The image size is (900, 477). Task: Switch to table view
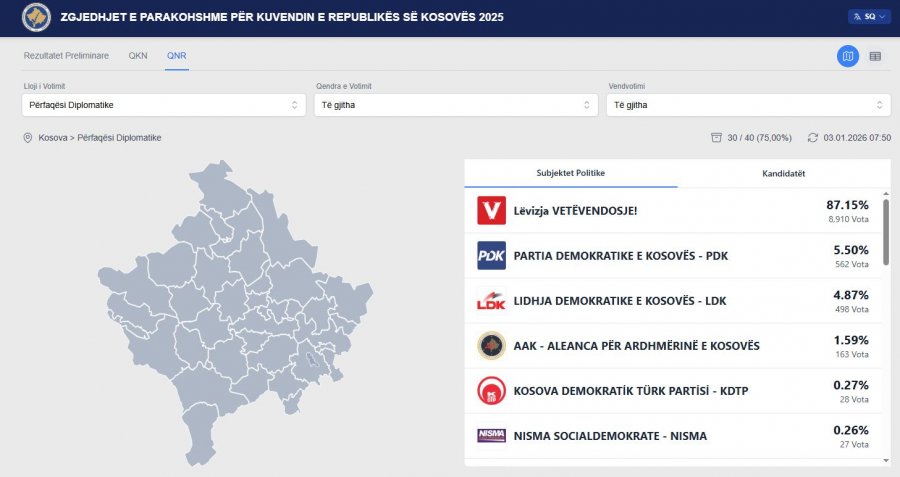click(x=875, y=56)
